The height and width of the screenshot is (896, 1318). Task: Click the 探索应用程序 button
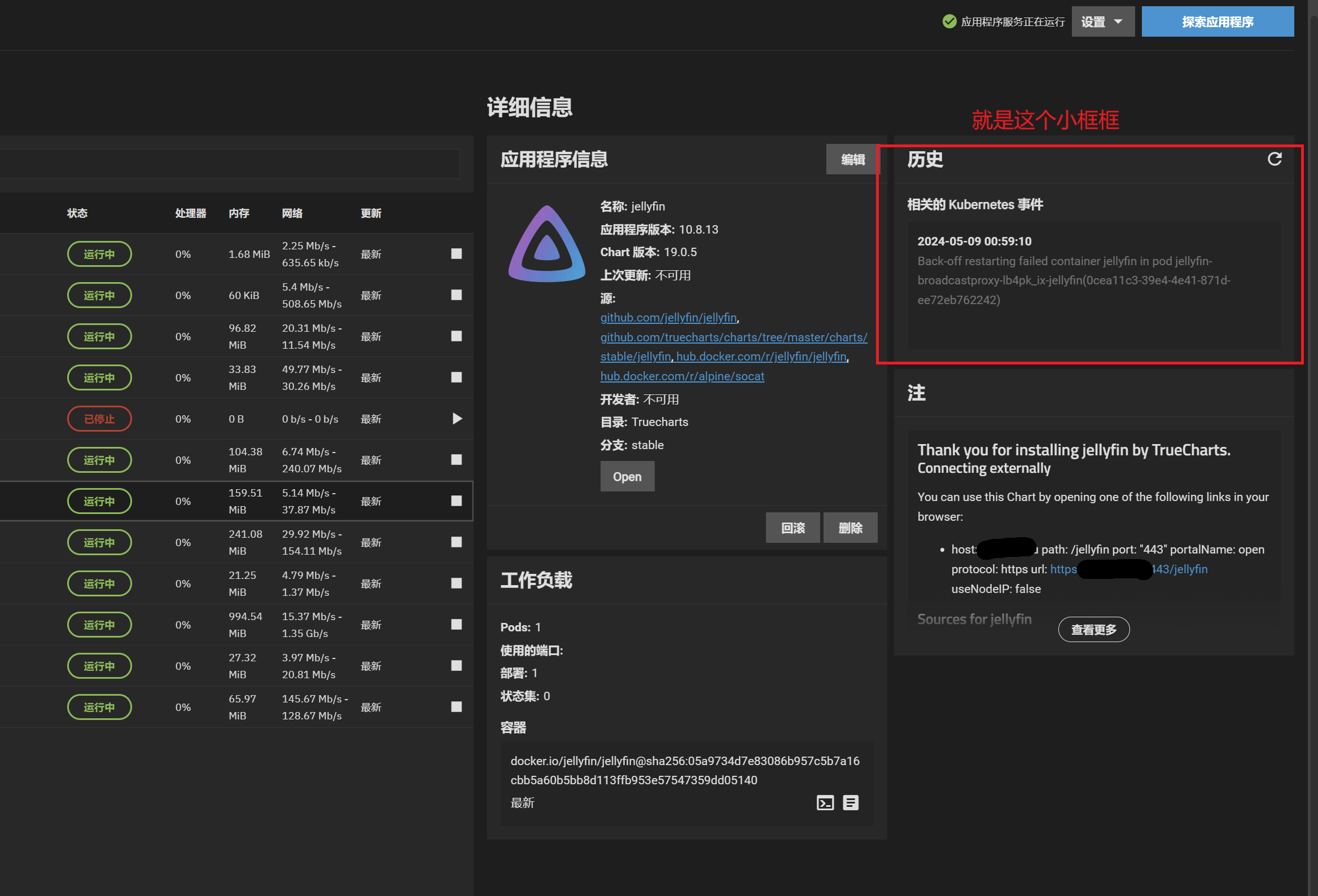[1217, 21]
